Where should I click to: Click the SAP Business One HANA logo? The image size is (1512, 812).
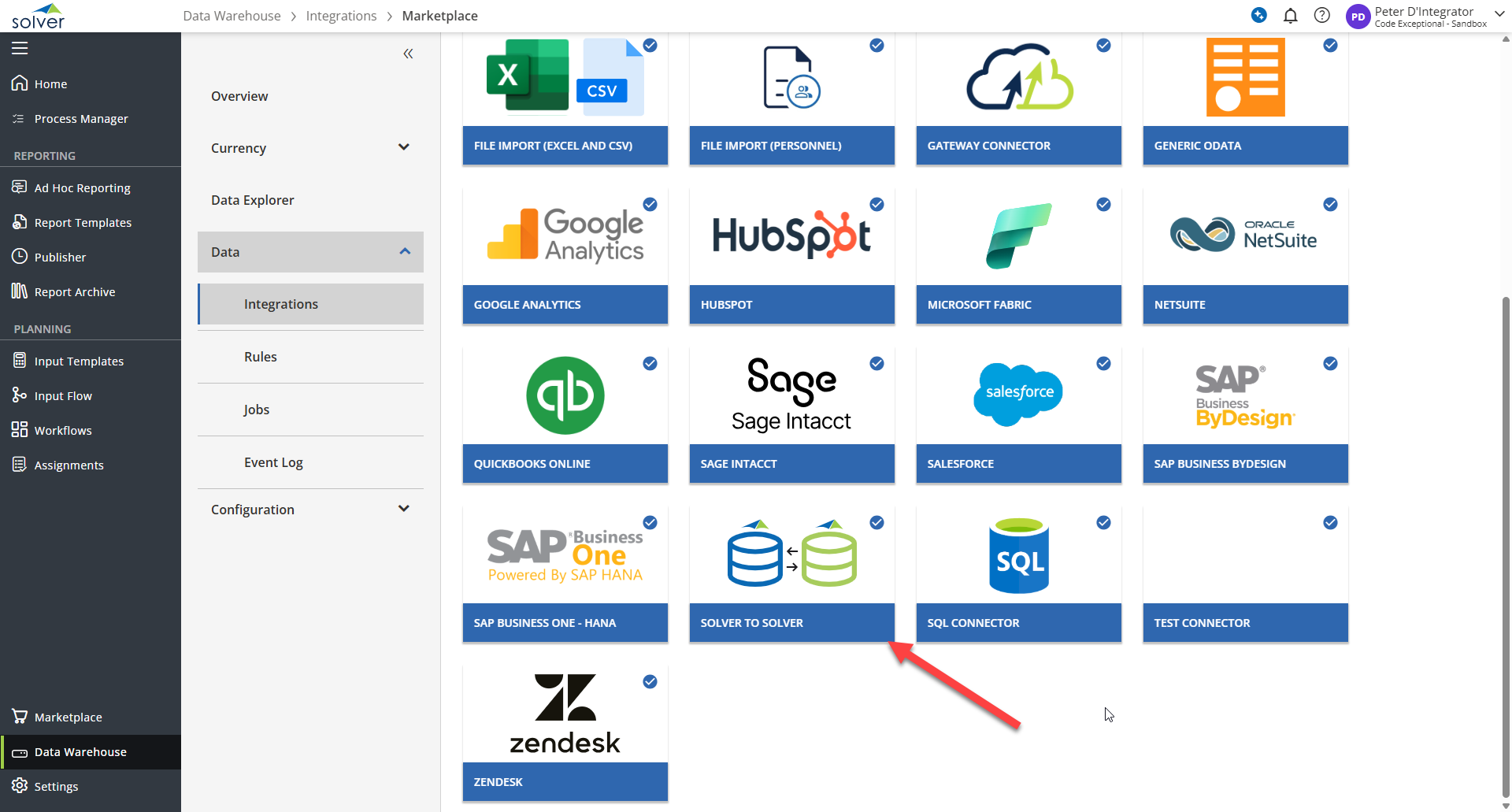pos(565,555)
